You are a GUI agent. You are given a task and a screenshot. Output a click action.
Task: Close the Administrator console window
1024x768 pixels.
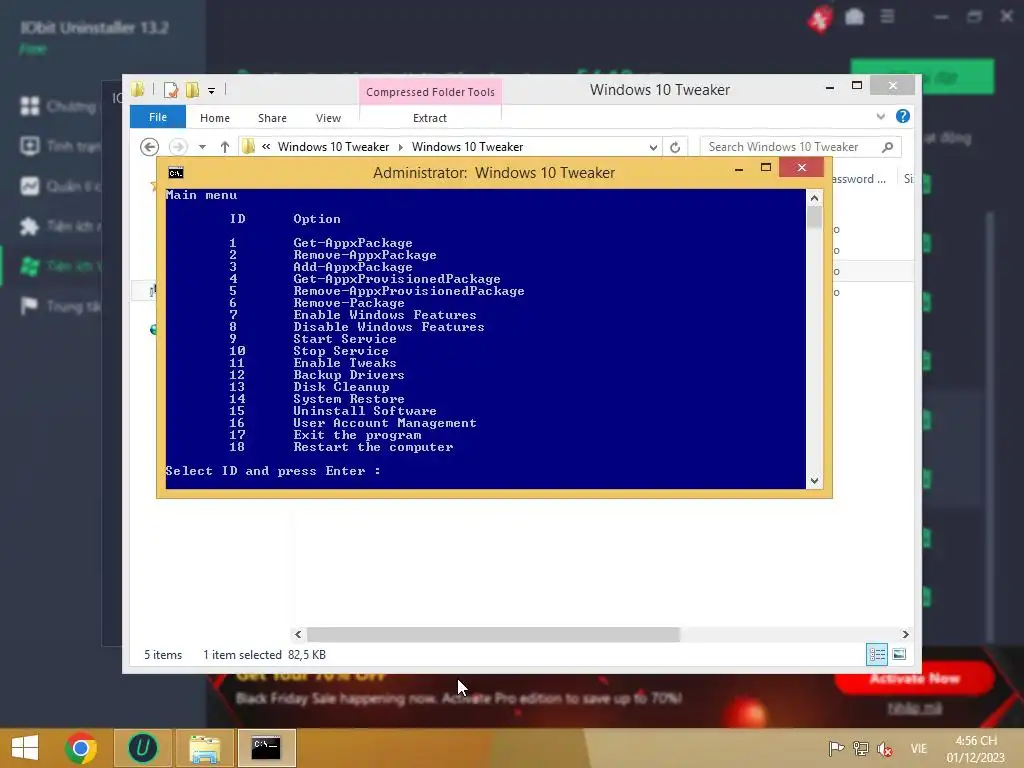coord(801,168)
